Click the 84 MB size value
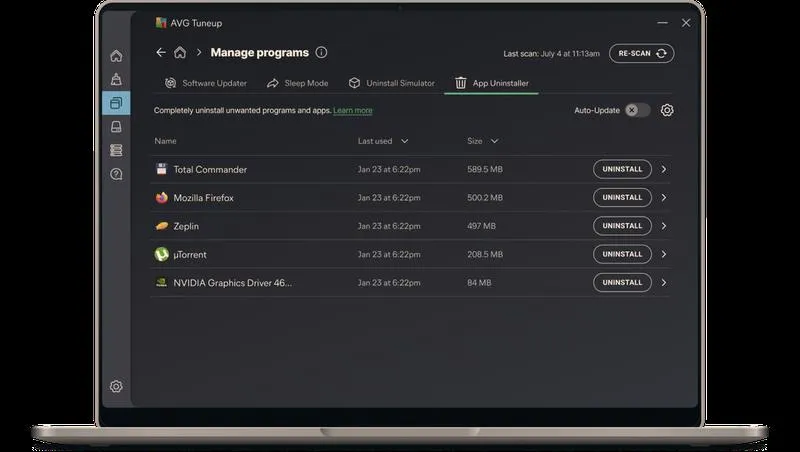Screen dimensions: 800x452 coord(479,282)
